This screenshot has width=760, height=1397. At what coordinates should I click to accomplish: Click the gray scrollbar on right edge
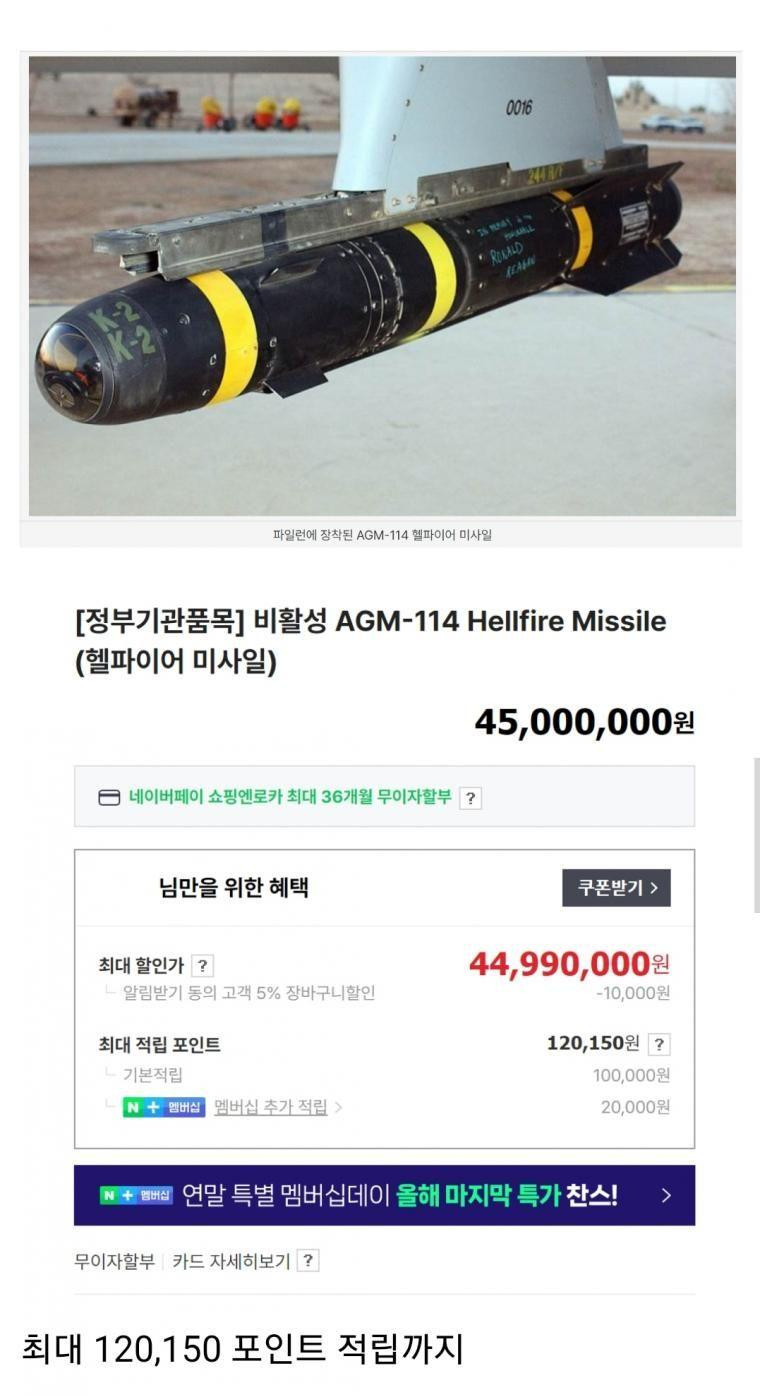756,835
